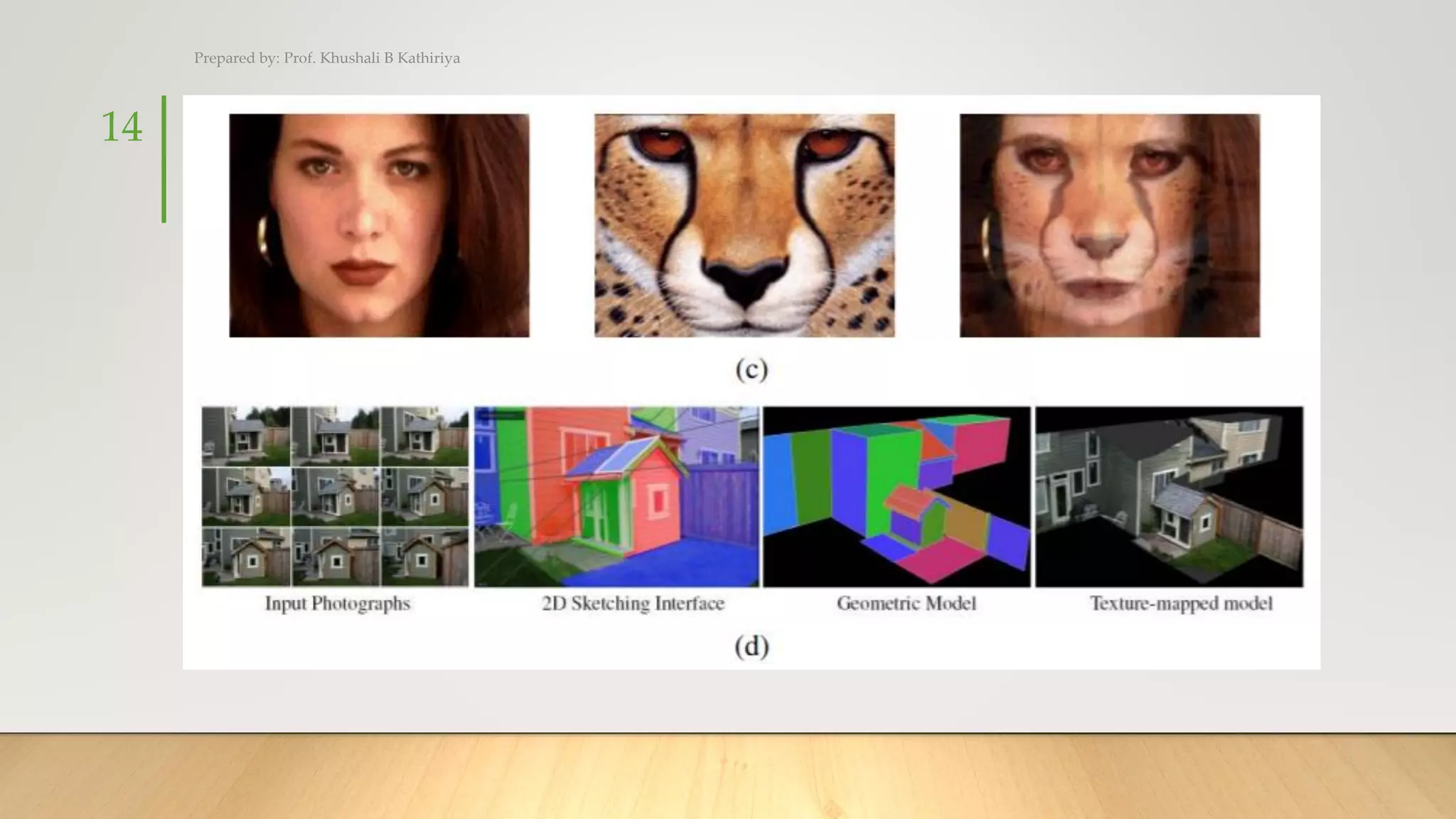1456x819 pixels.
Task: Click the figure label (d)
Action: (751, 646)
